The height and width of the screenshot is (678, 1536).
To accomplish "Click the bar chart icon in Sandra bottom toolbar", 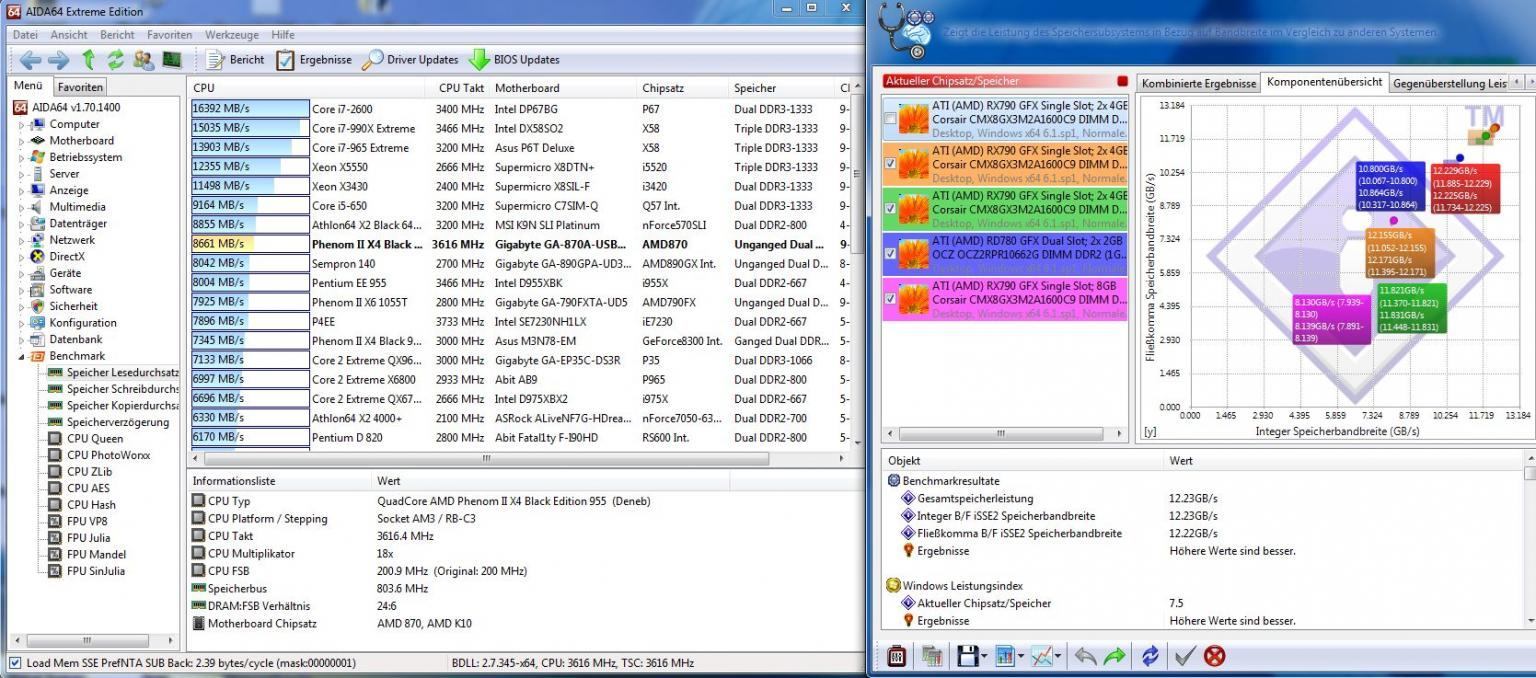I will (x=1004, y=657).
